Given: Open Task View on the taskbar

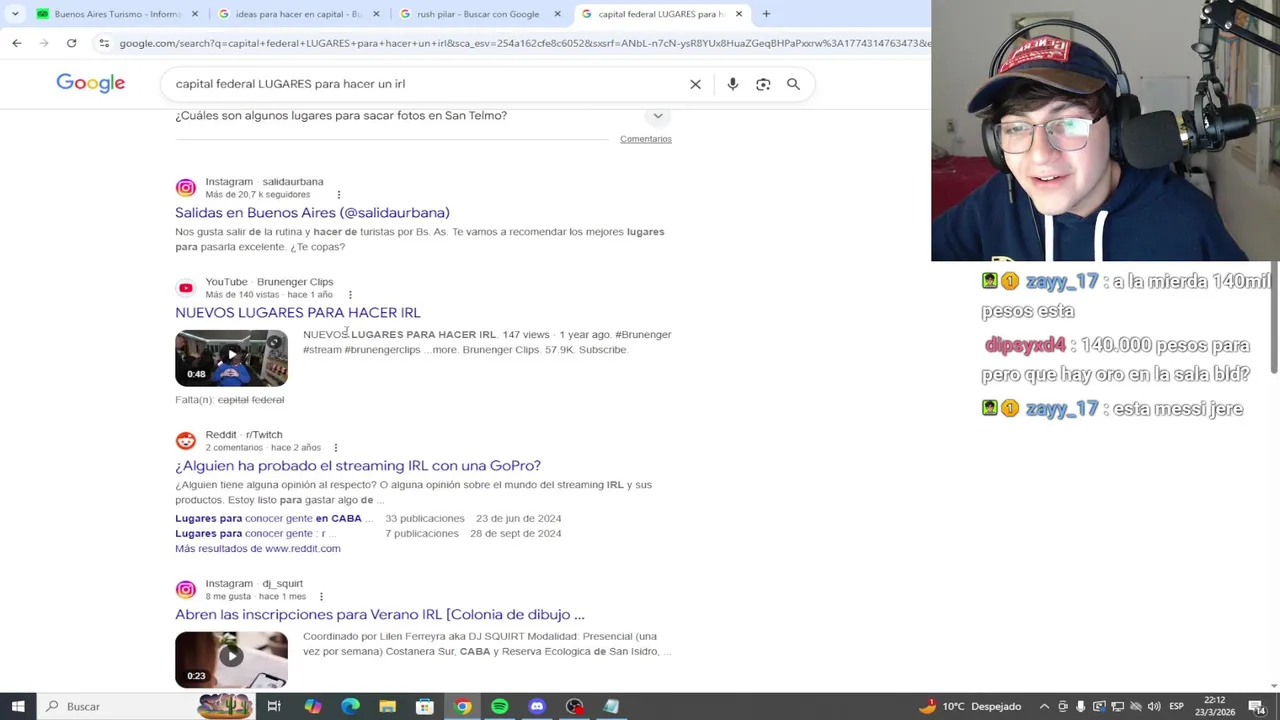Looking at the screenshot, I should click(273, 706).
